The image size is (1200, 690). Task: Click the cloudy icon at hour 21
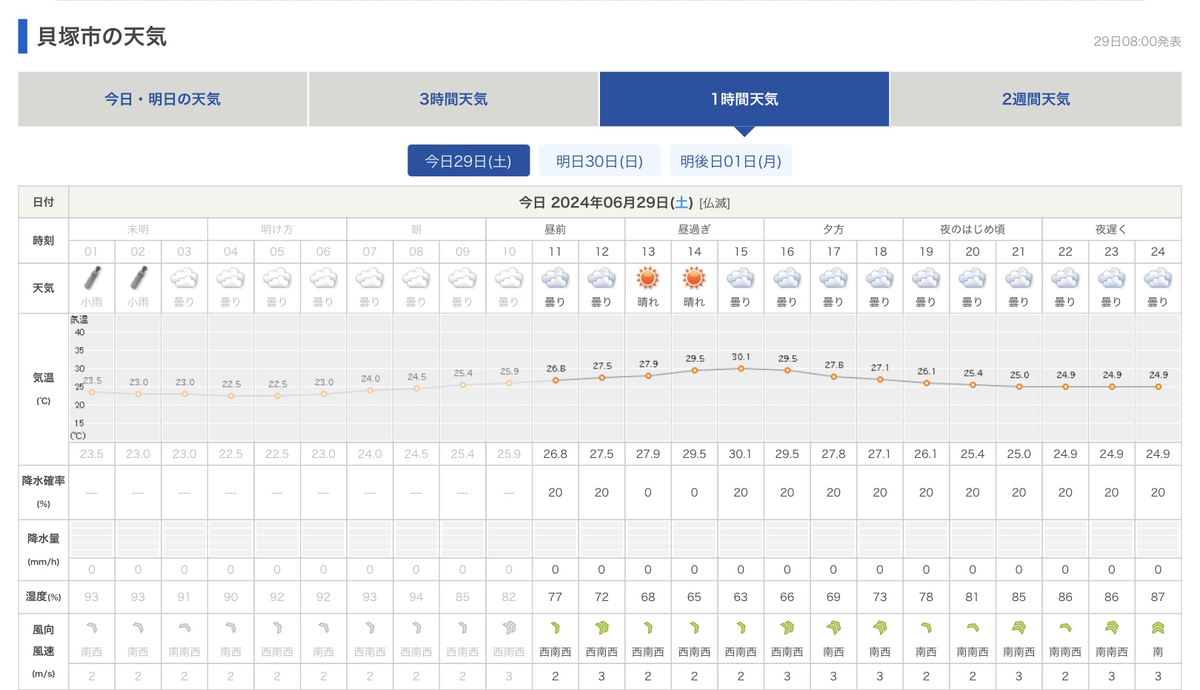1018,278
